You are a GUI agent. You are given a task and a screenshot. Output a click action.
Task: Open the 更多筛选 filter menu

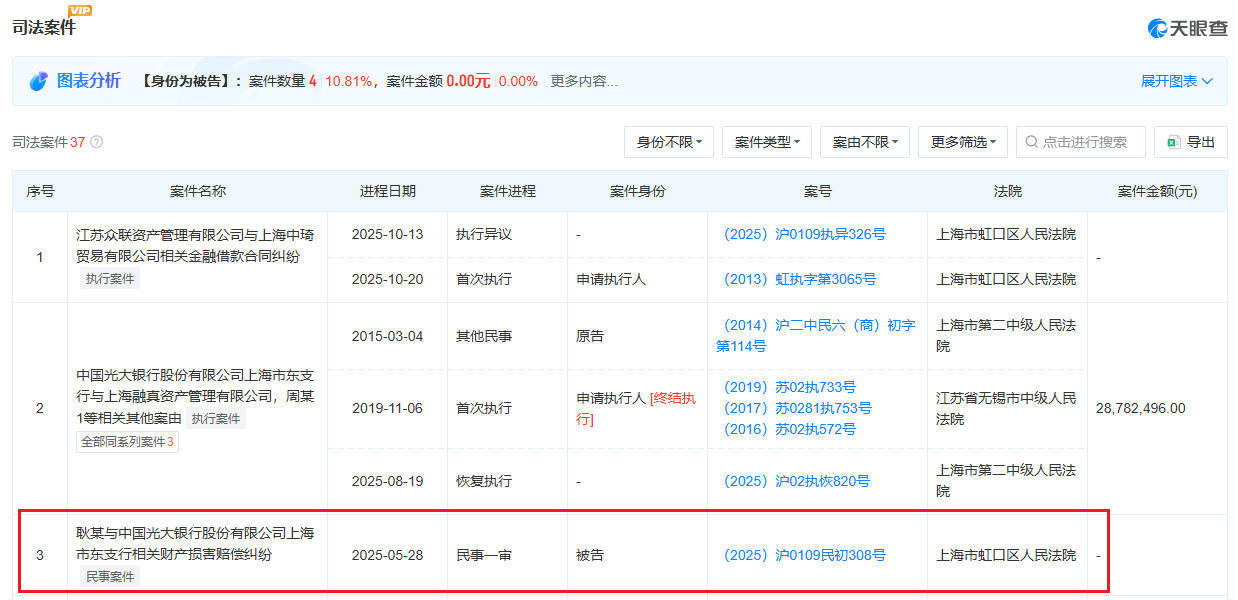click(x=962, y=142)
